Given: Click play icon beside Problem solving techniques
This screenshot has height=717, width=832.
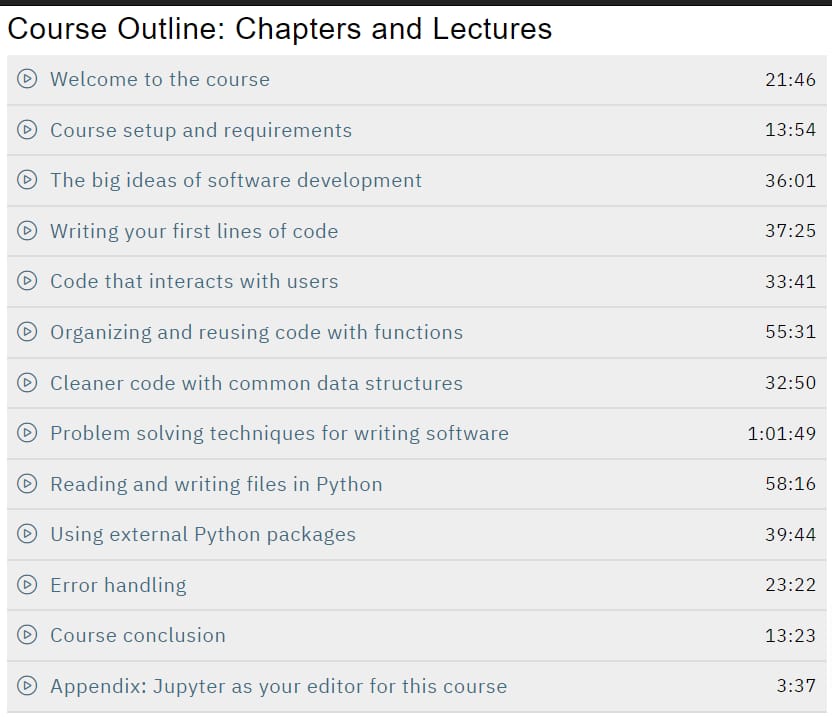Looking at the screenshot, I should 27,433.
